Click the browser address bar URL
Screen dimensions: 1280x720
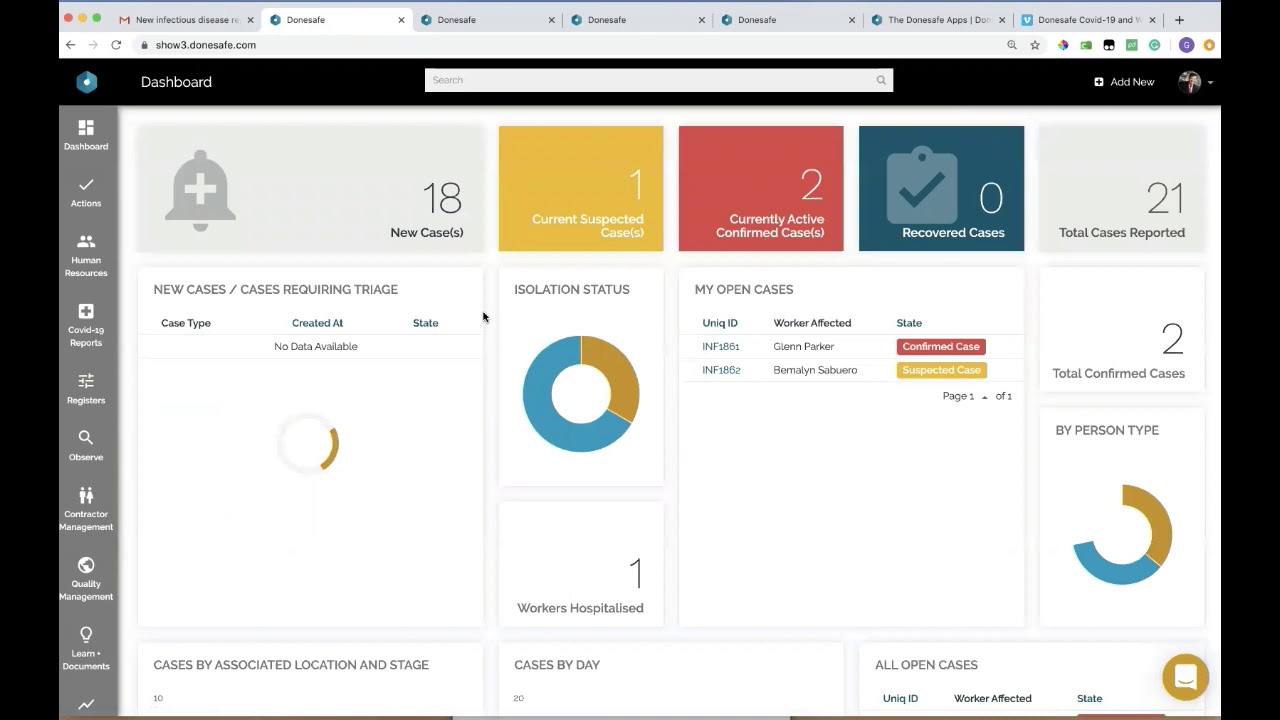[205, 45]
